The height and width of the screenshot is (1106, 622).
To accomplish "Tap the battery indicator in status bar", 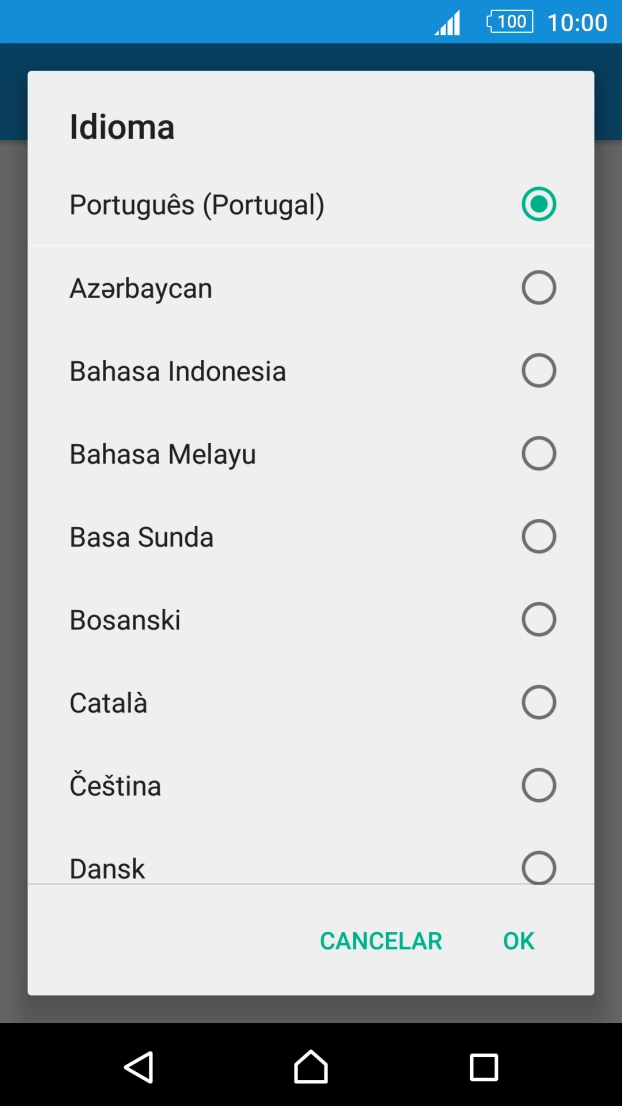I will click(x=509, y=21).
